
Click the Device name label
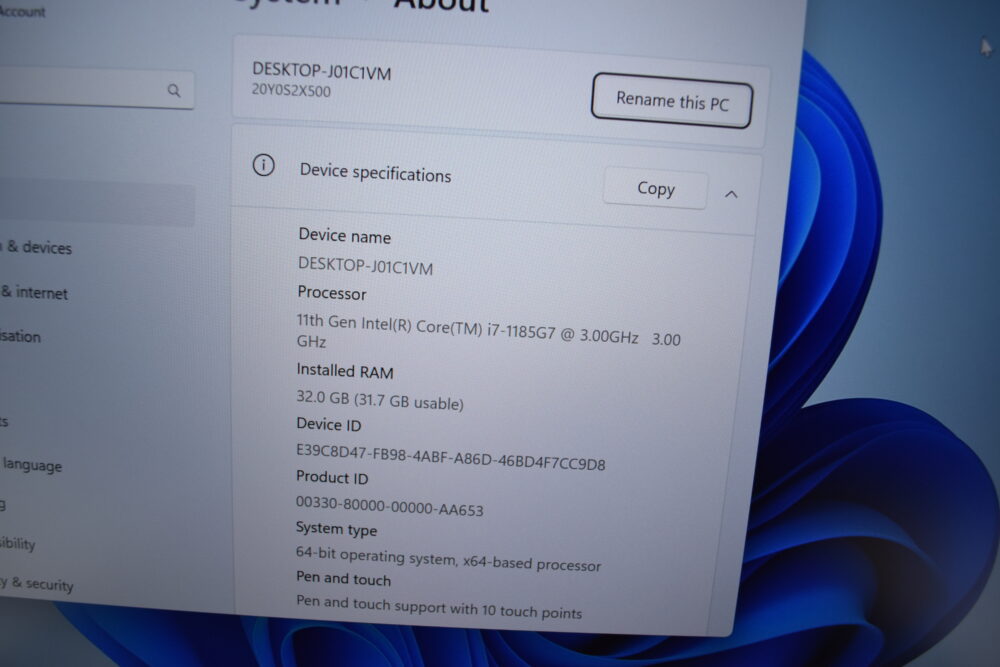(x=344, y=235)
